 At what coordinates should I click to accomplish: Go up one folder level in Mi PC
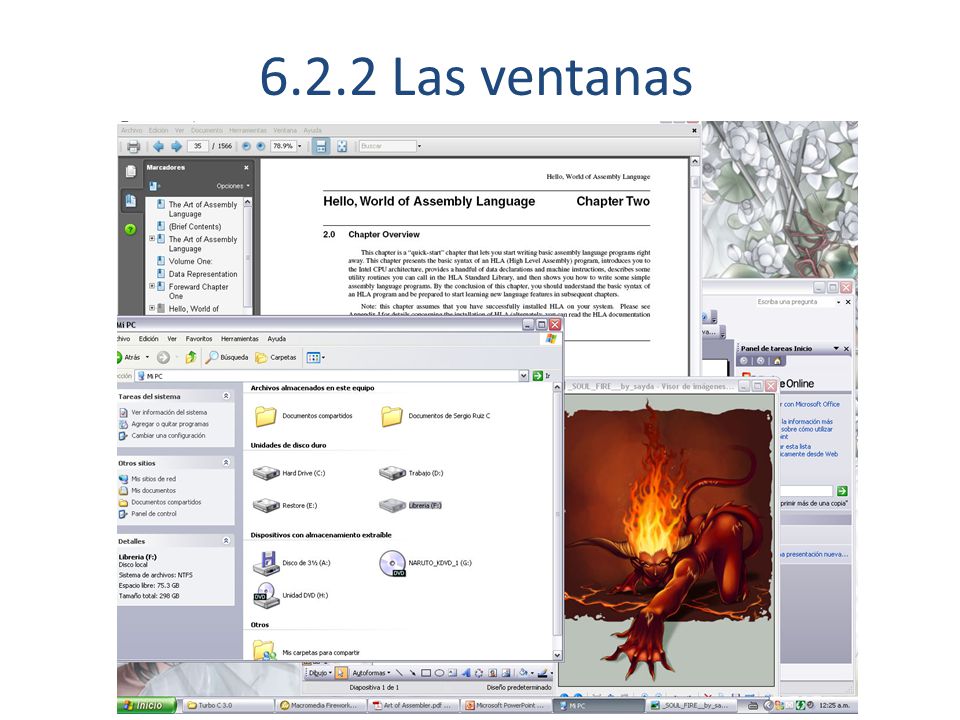[x=191, y=357]
